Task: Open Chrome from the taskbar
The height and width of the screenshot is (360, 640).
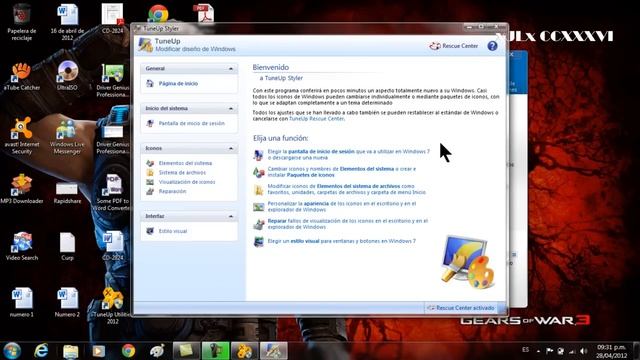Action: (128, 351)
